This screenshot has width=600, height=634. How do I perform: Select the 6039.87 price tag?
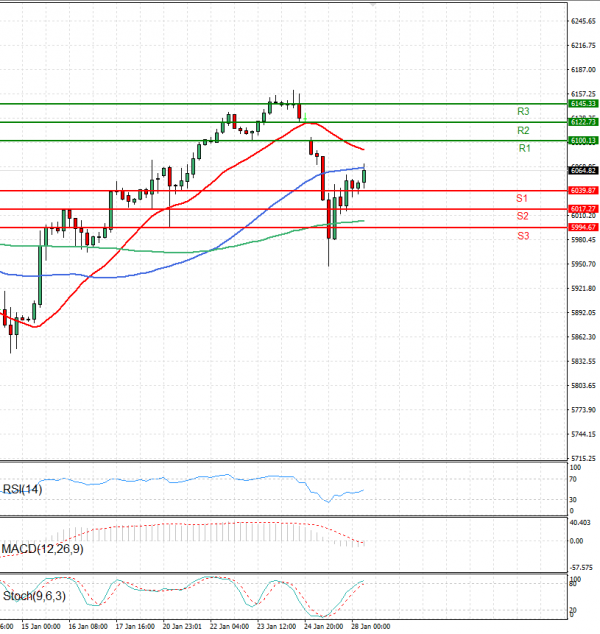(x=583, y=190)
